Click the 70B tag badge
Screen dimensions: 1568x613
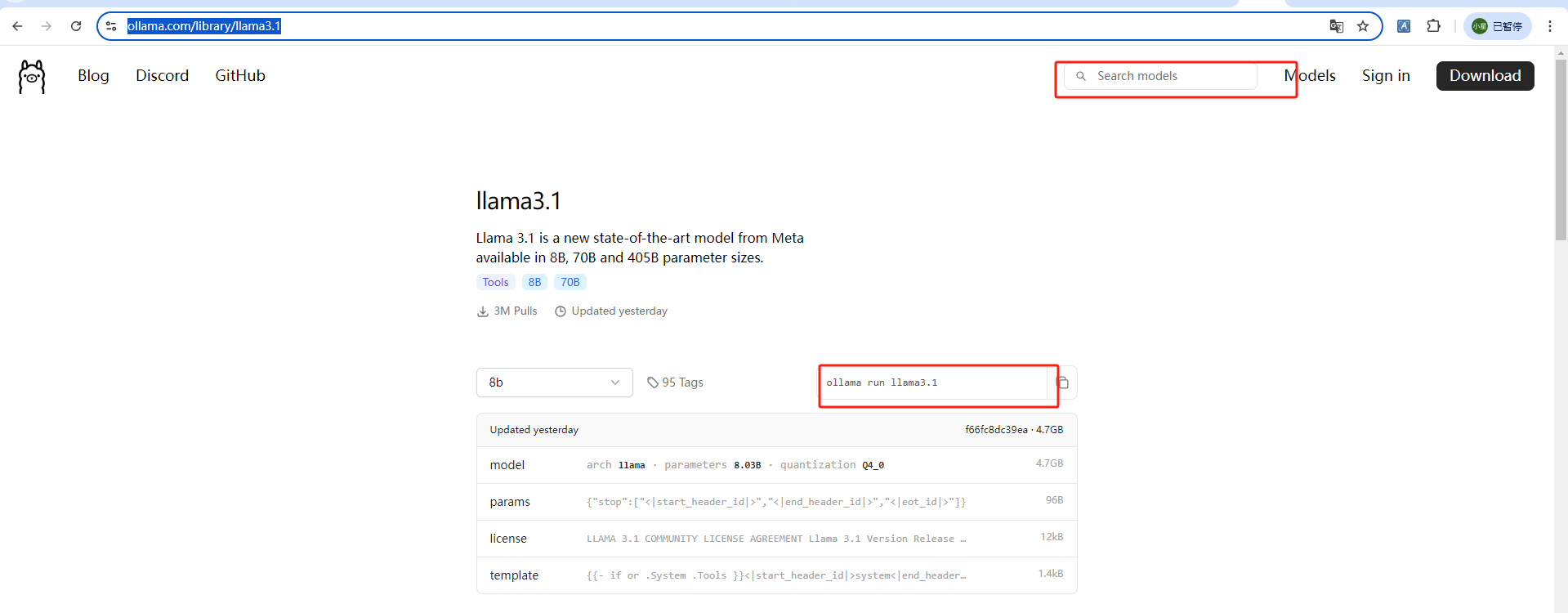[x=570, y=282]
